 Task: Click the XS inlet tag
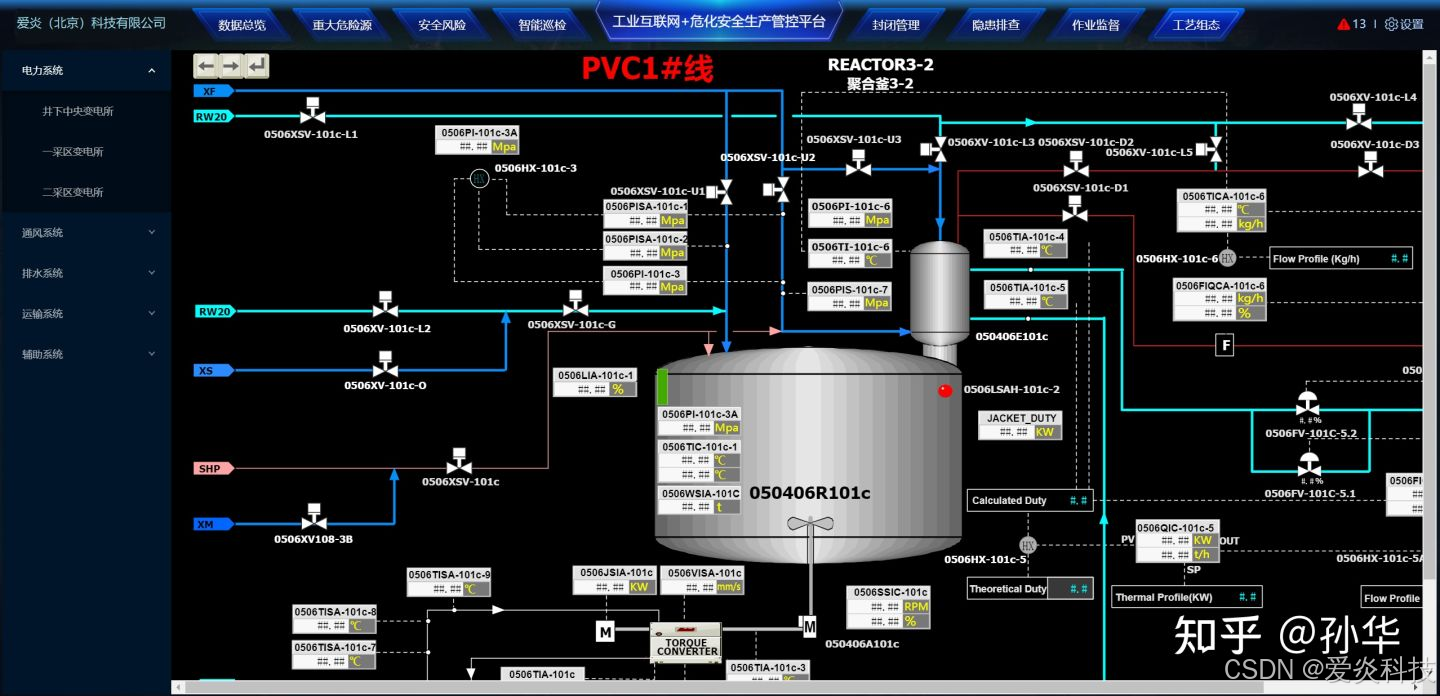coord(212,370)
